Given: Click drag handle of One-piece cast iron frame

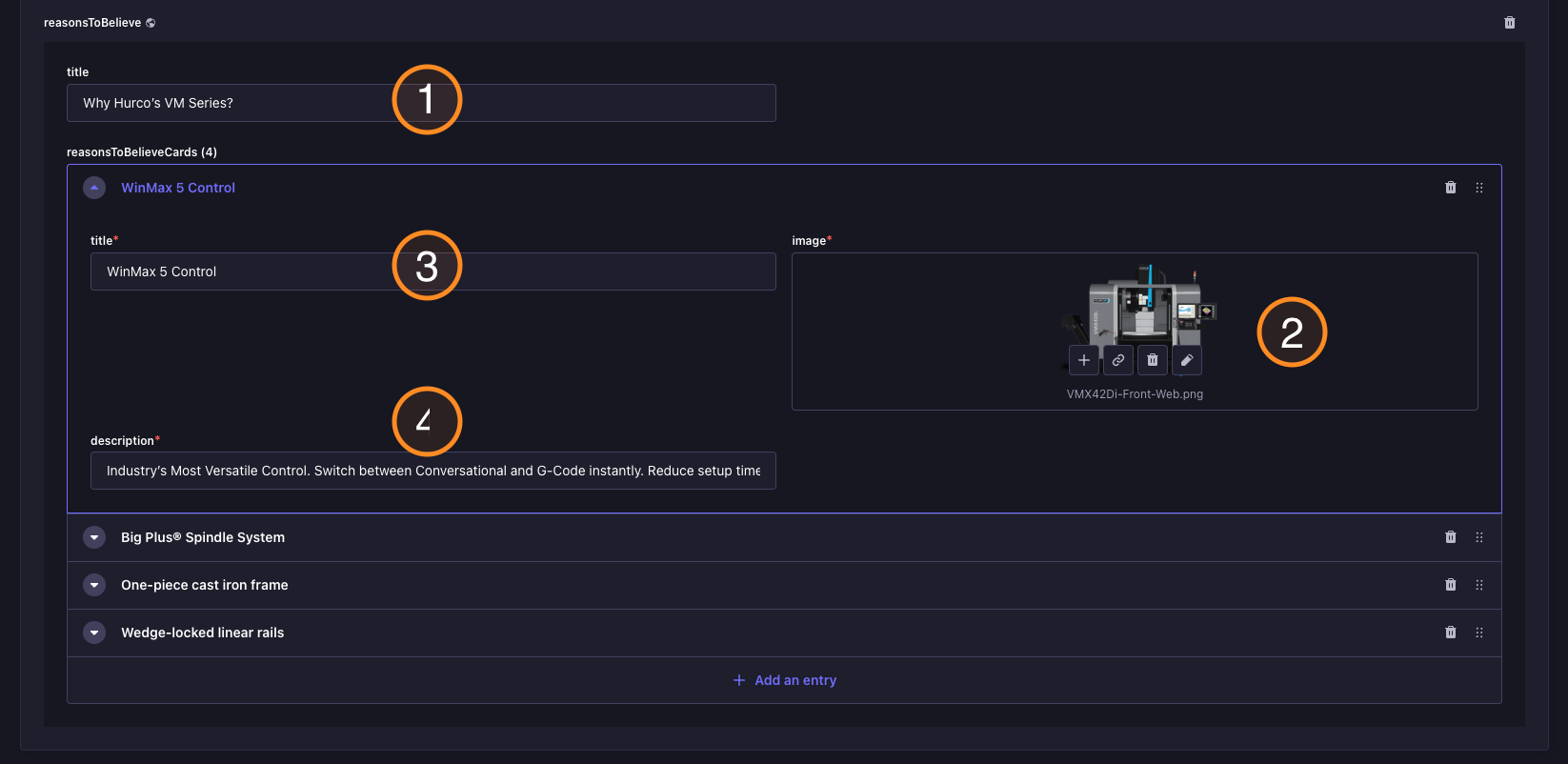Looking at the screenshot, I should [x=1479, y=585].
